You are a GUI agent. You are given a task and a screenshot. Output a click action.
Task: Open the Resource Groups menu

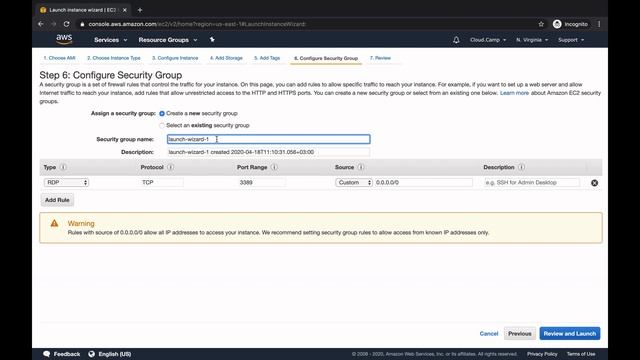point(168,40)
